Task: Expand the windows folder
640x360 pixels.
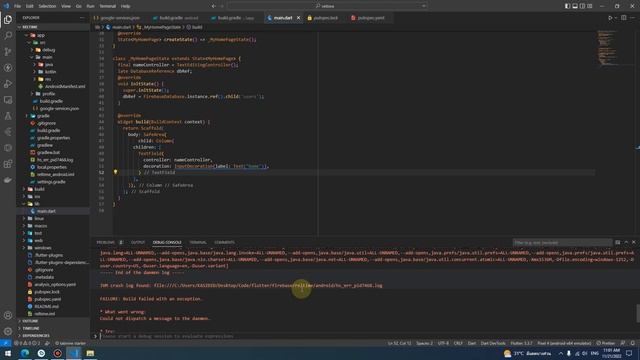Action: pyautogui.click(x=43, y=248)
